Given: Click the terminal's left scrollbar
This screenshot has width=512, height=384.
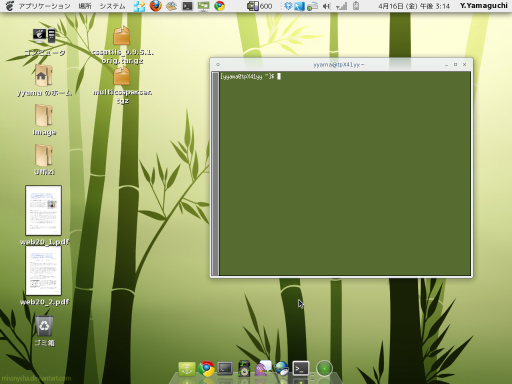Looking at the screenshot, I should [x=215, y=173].
